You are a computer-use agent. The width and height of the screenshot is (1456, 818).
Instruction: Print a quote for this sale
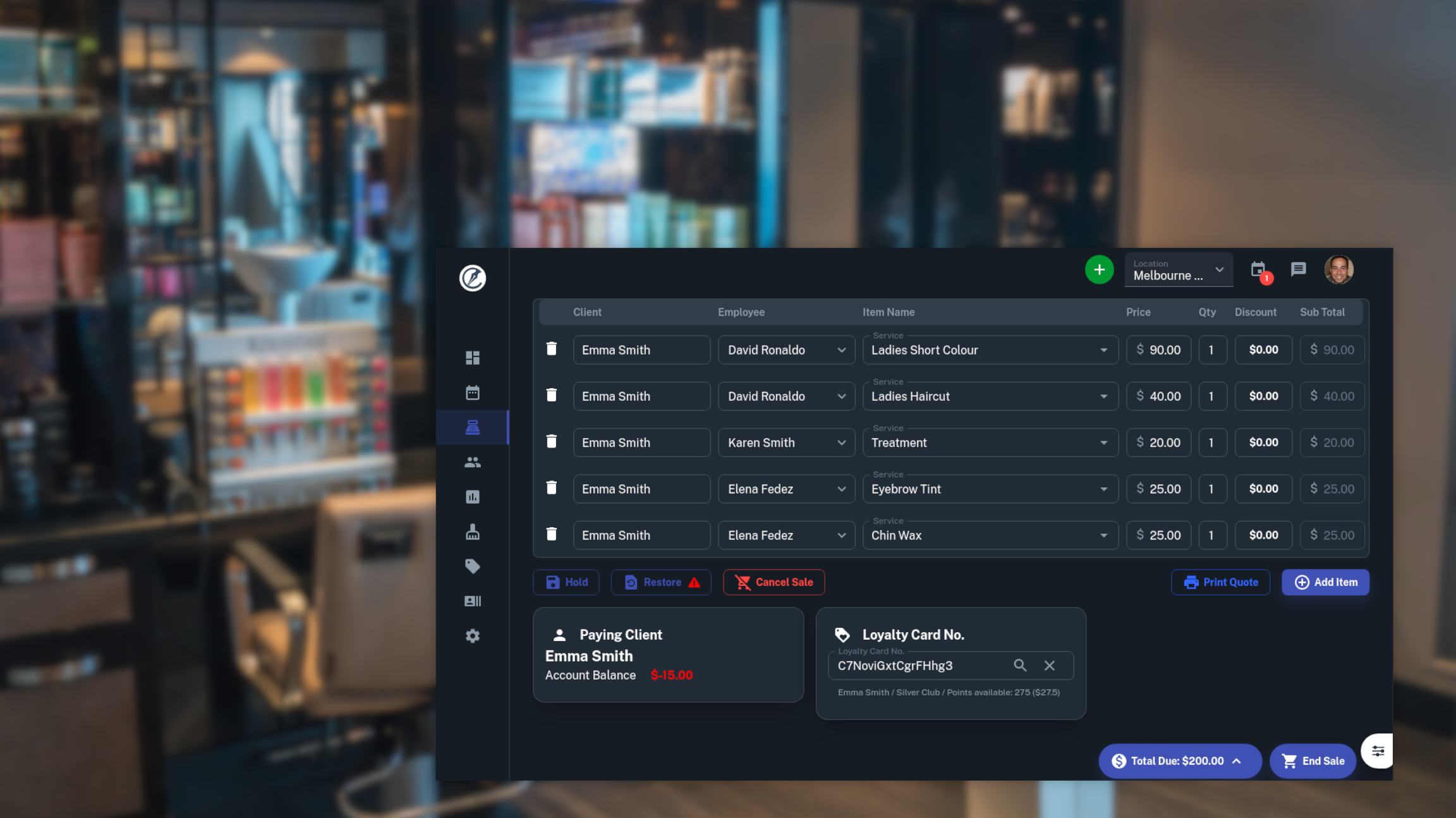click(1220, 582)
